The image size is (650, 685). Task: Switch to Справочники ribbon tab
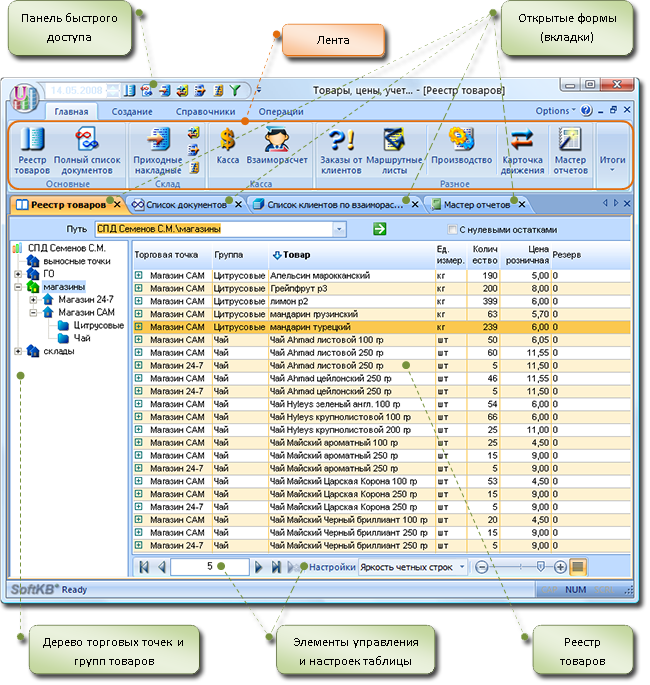[x=205, y=111]
